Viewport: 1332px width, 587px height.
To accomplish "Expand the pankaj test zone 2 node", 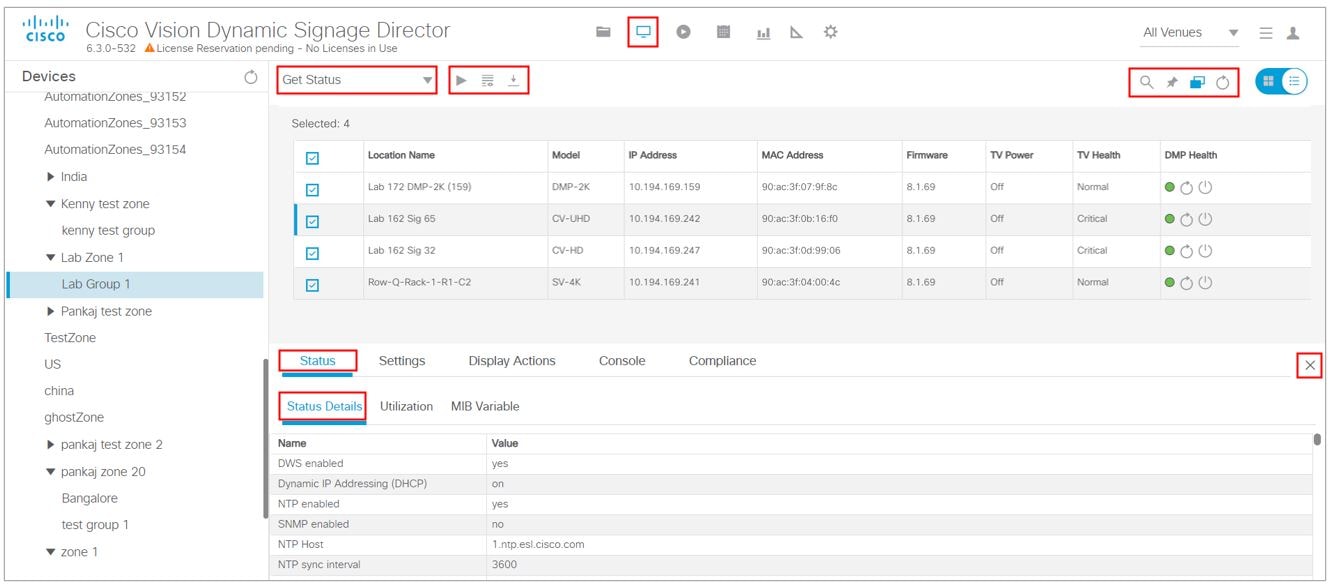I will pyautogui.click(x=52, y=445).
